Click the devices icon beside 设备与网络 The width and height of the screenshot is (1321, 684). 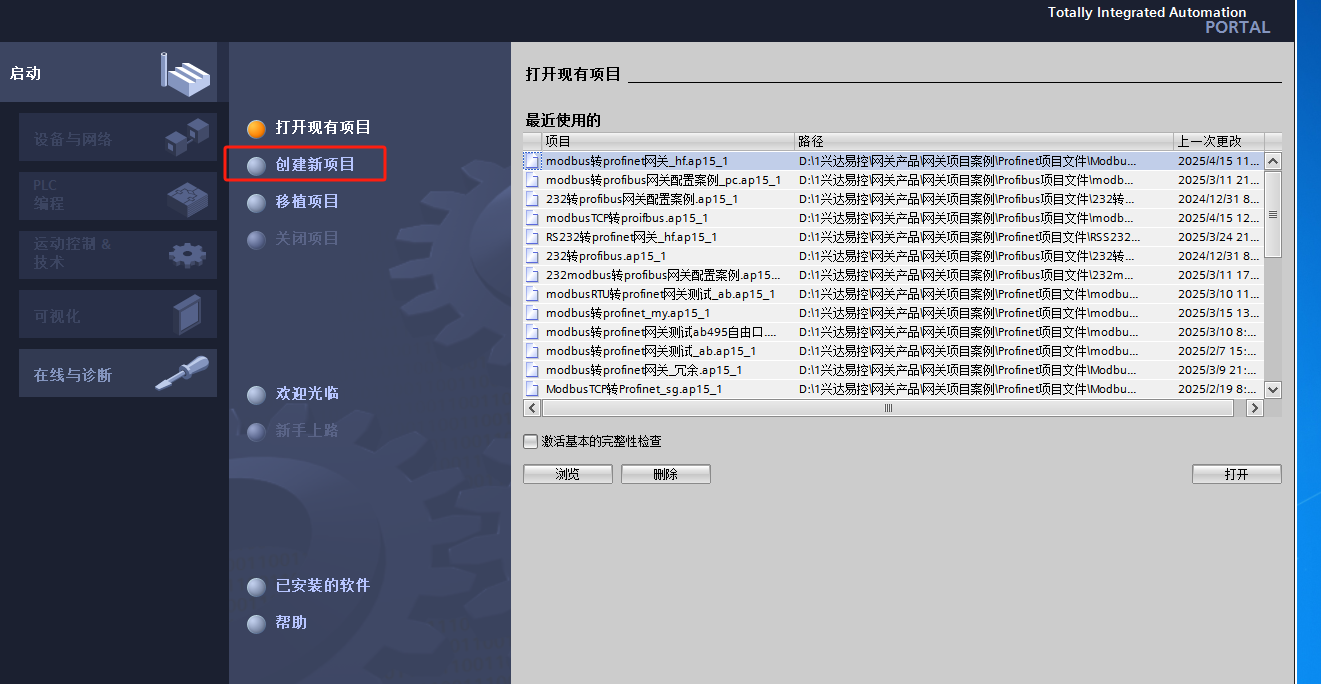(187, 137)
